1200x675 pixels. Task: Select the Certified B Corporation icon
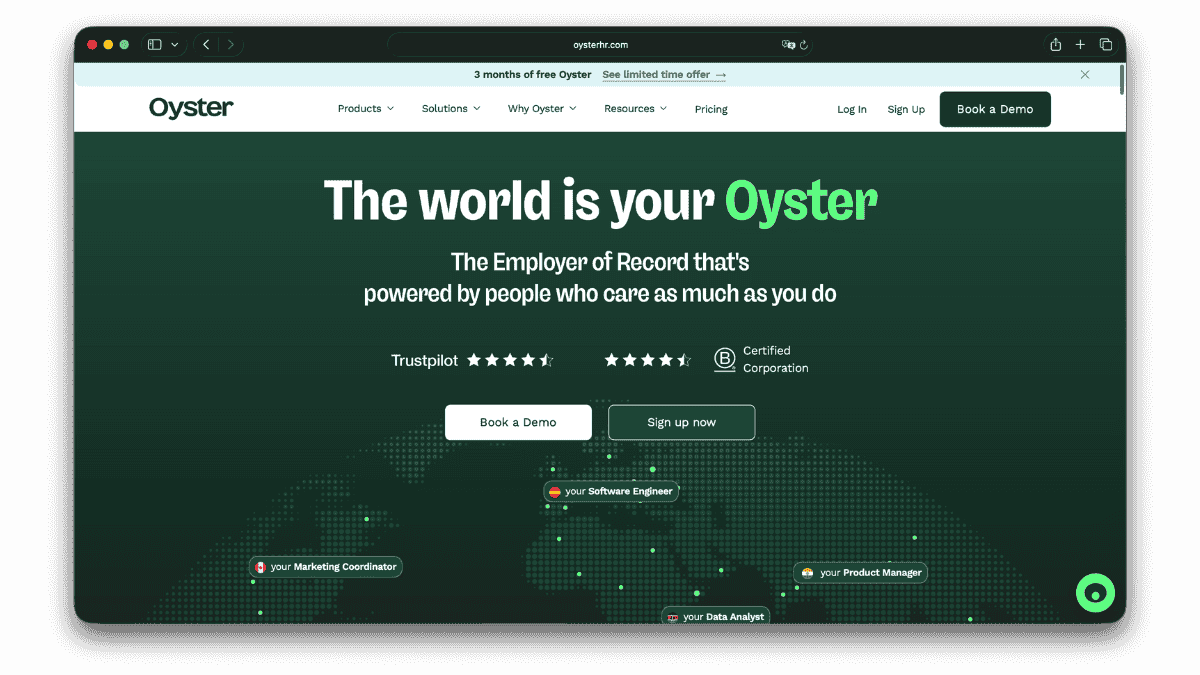[723, 359]
